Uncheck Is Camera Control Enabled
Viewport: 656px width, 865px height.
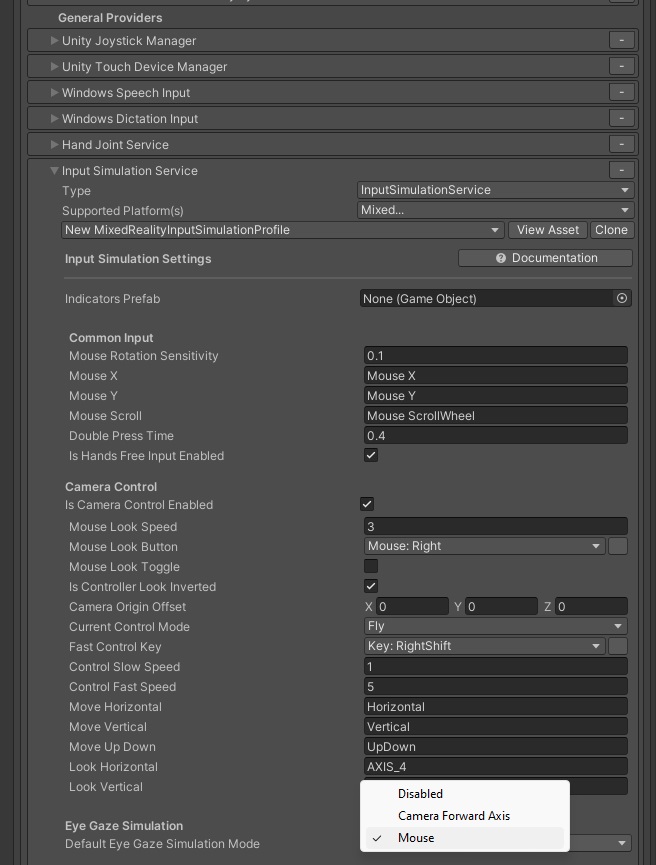pos(367,504)
